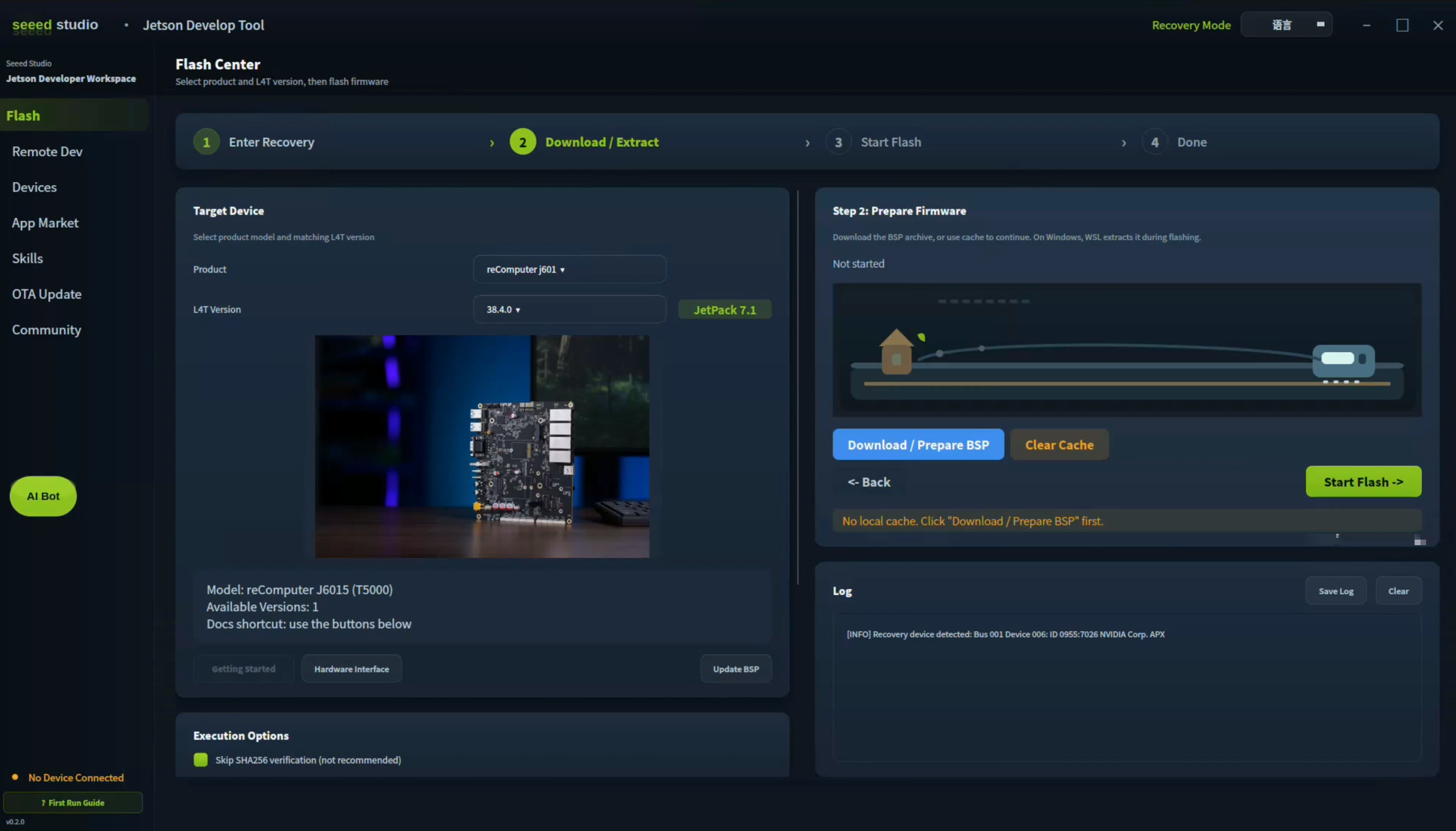Clear the log output

1398,591
